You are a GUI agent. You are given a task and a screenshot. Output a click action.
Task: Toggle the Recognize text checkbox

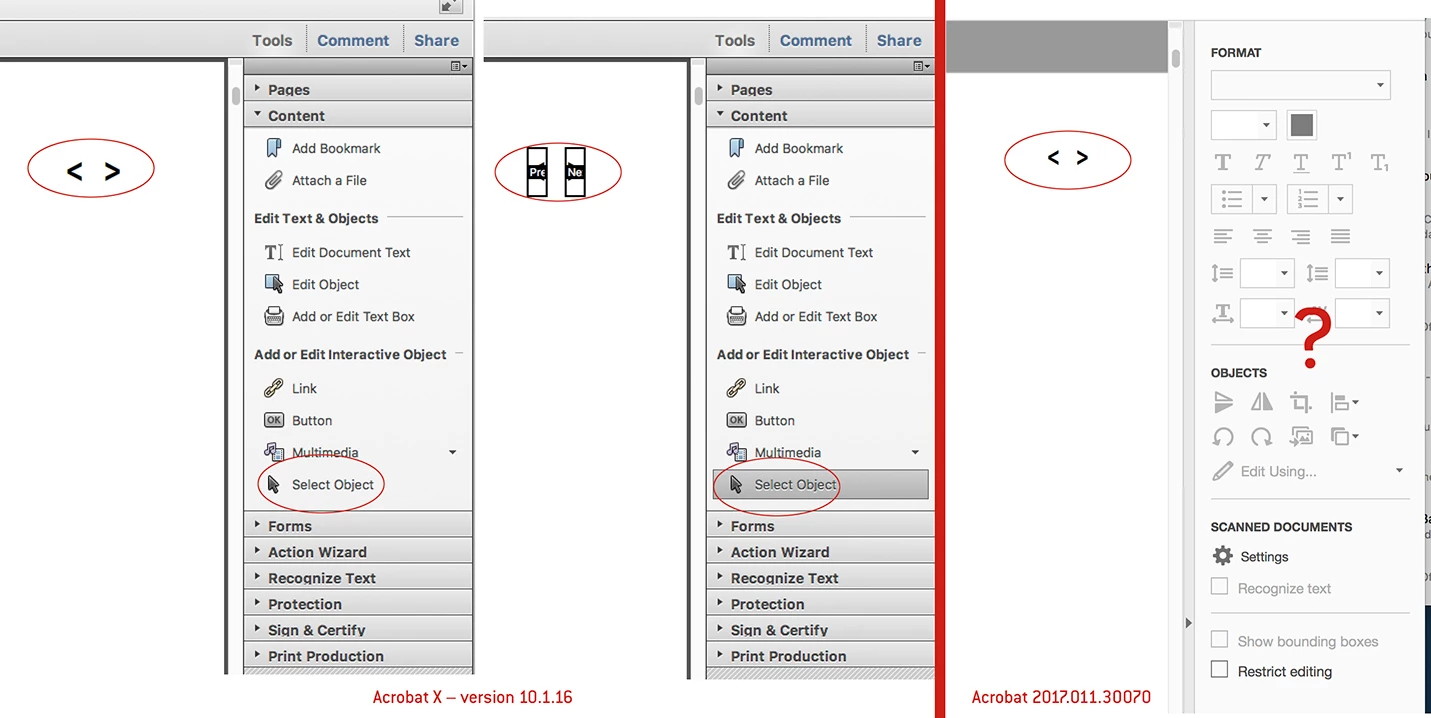(1219, 587)
